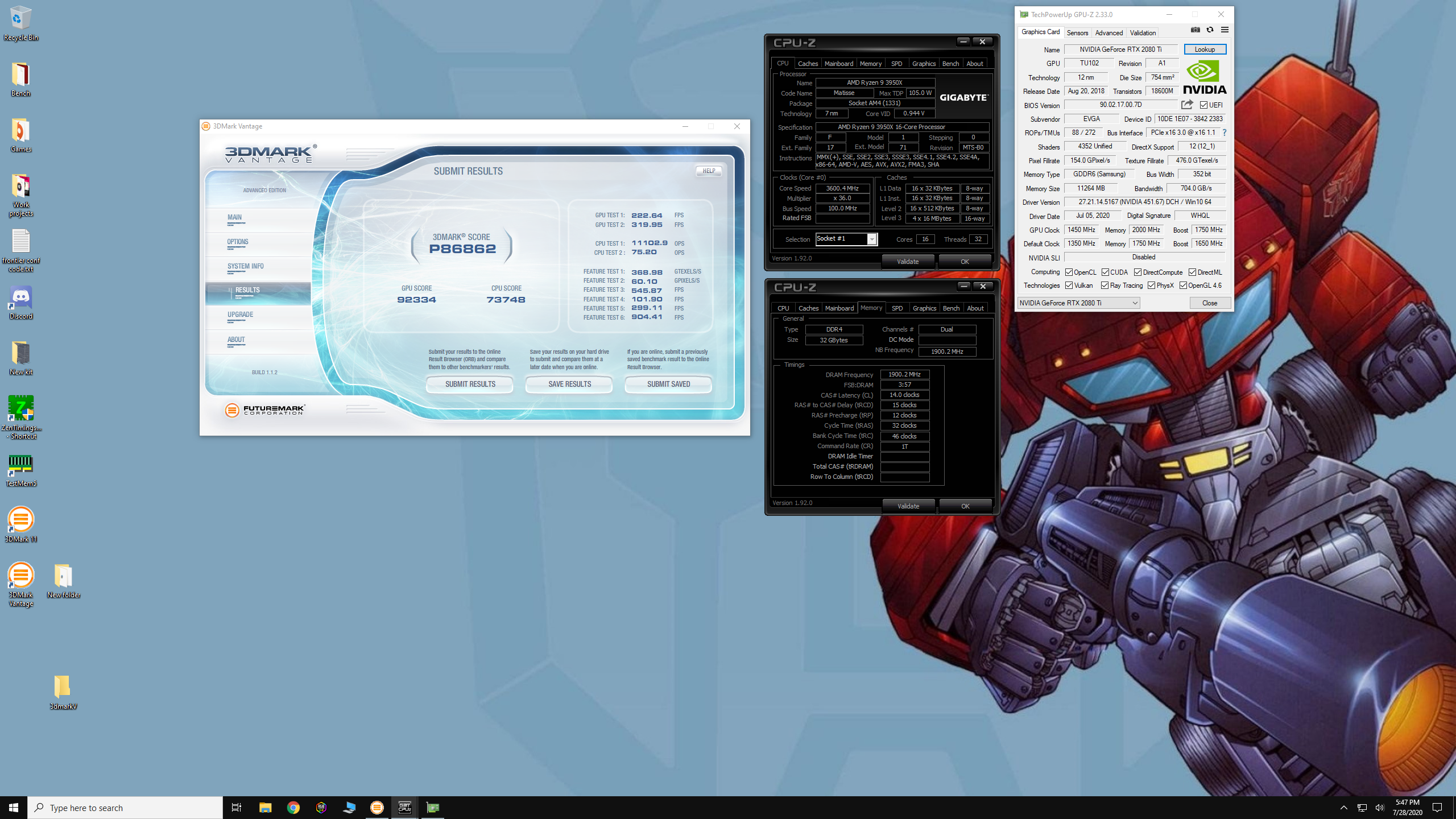Open the Bench folder on desktop
Viewport: 1456px width, 819px height.
20,78
